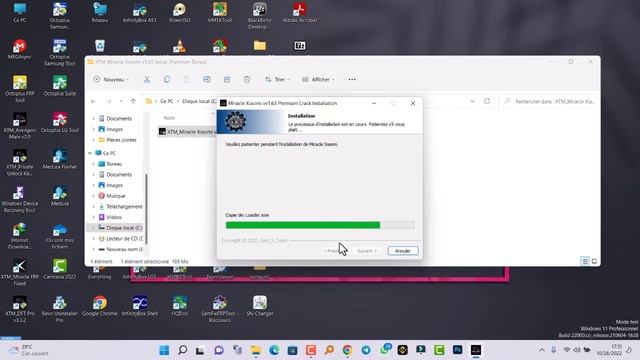This screenshot has height=360, width=640.
Task: Open Ce PC desktop icon
Action: click(x=20, y=13)
